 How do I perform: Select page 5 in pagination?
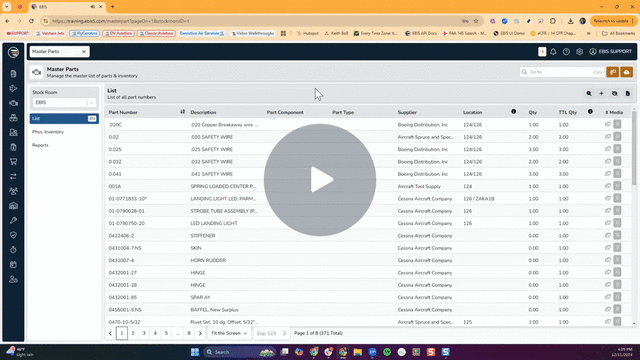click(166, 333)
